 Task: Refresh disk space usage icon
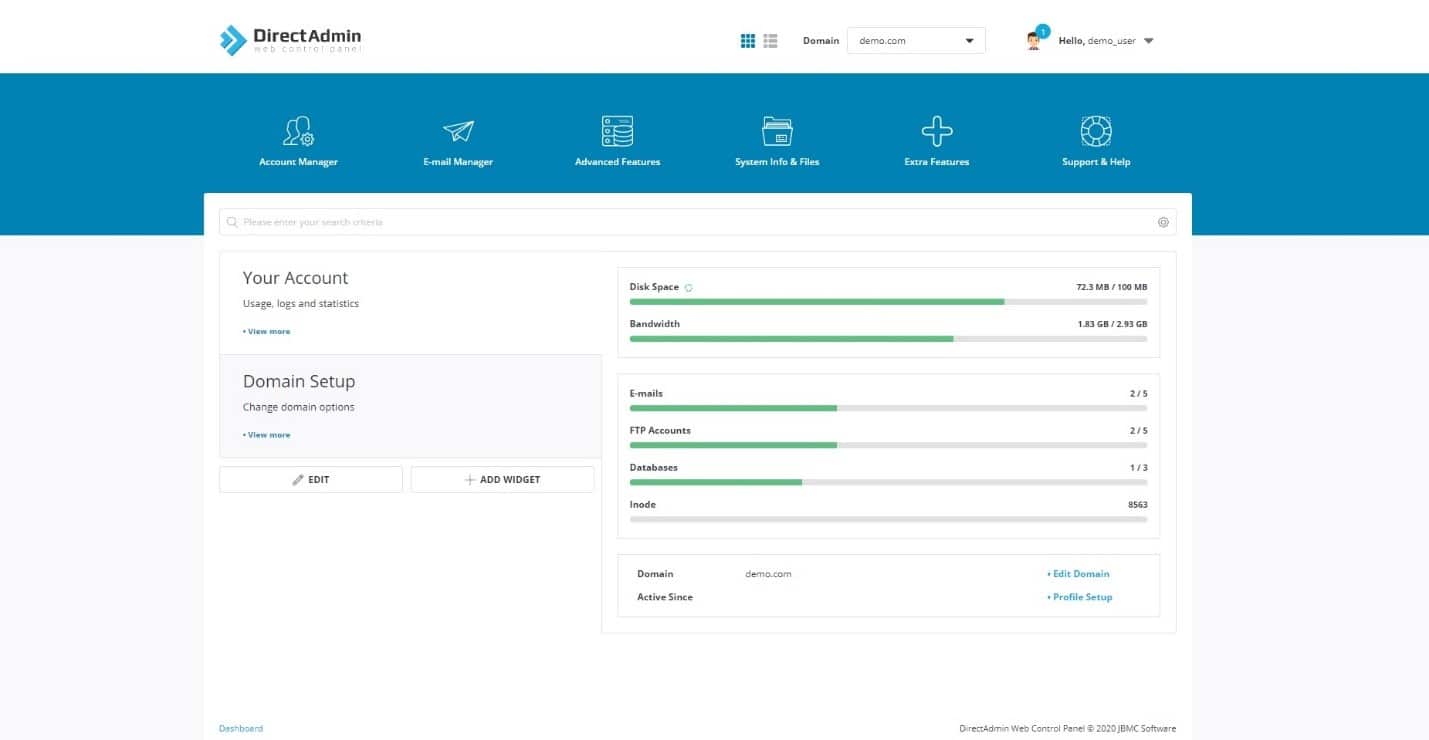click(x=689, y=288)
